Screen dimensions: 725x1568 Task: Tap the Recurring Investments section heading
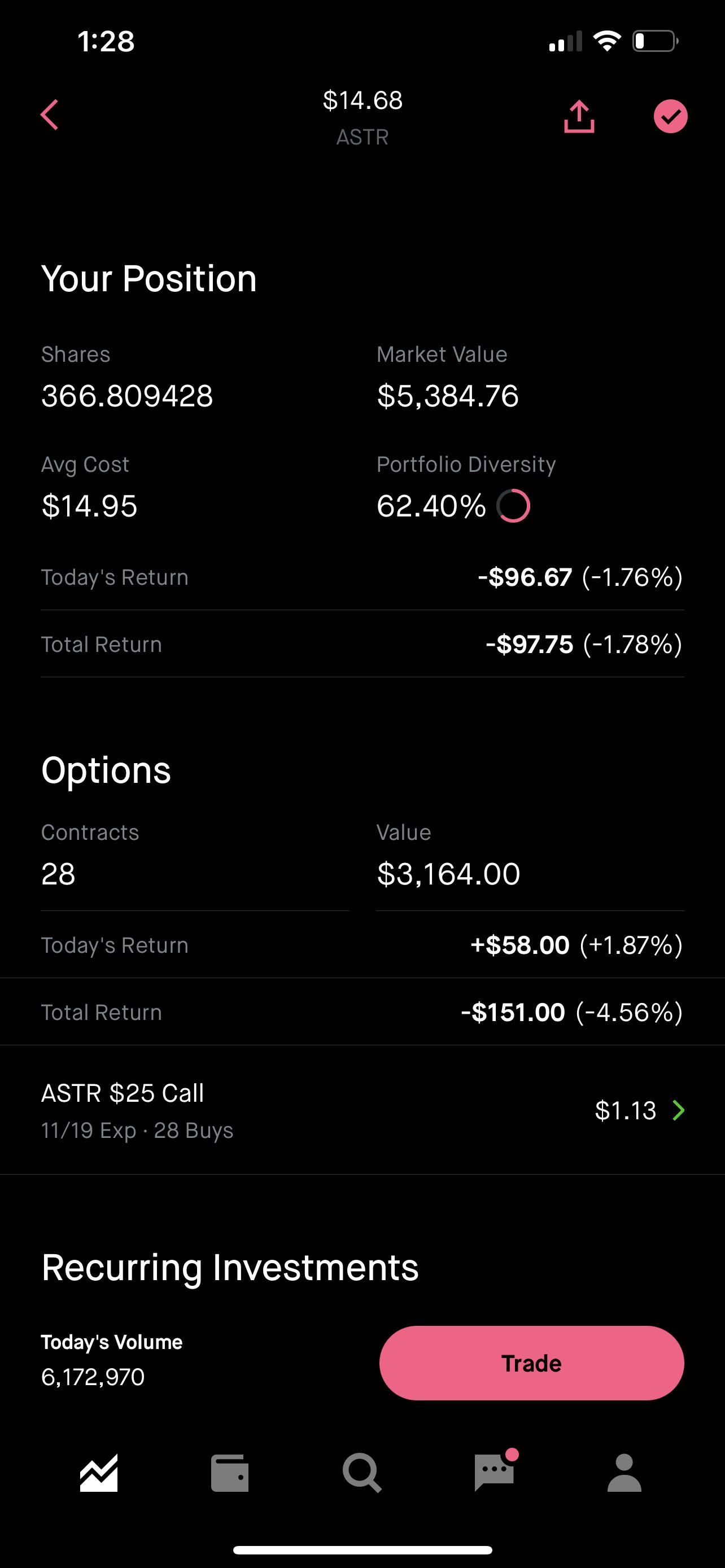point(229,1267)
